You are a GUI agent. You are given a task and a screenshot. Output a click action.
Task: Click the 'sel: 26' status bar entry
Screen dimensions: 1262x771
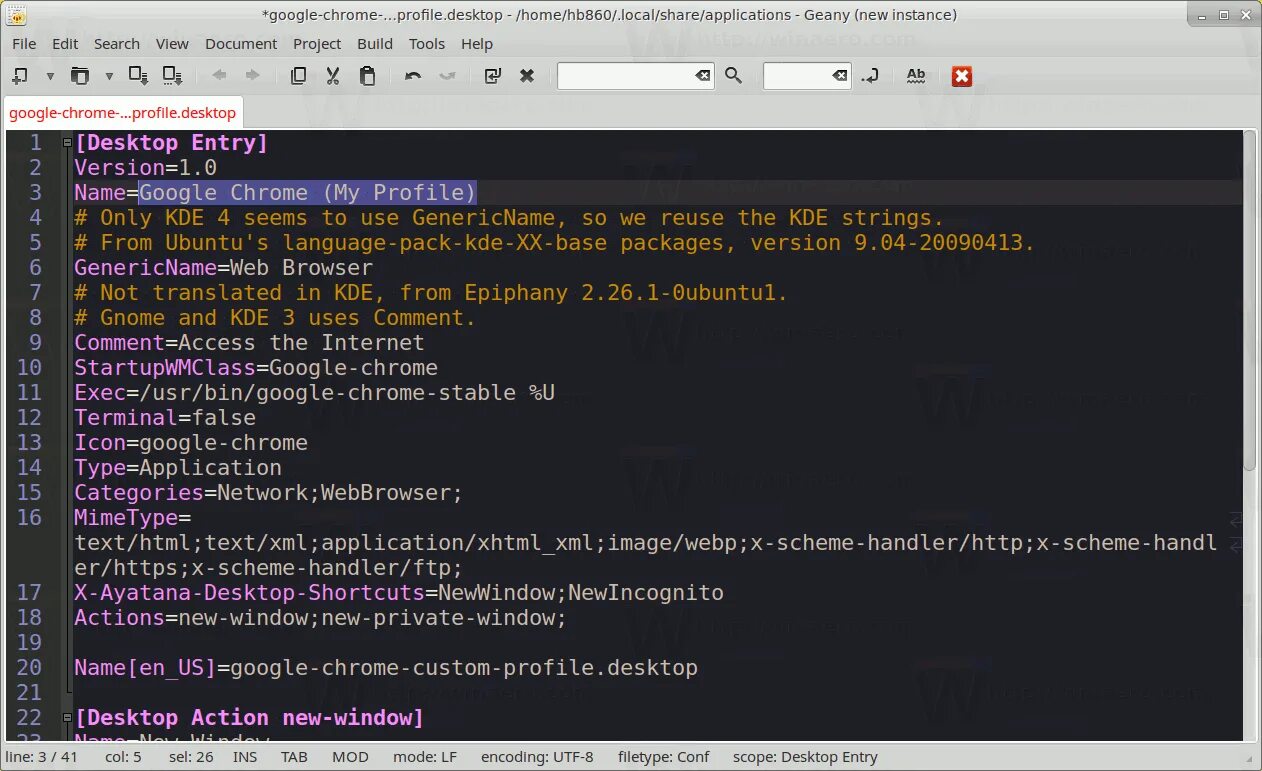pyautogui.click(x=190, y=757)
